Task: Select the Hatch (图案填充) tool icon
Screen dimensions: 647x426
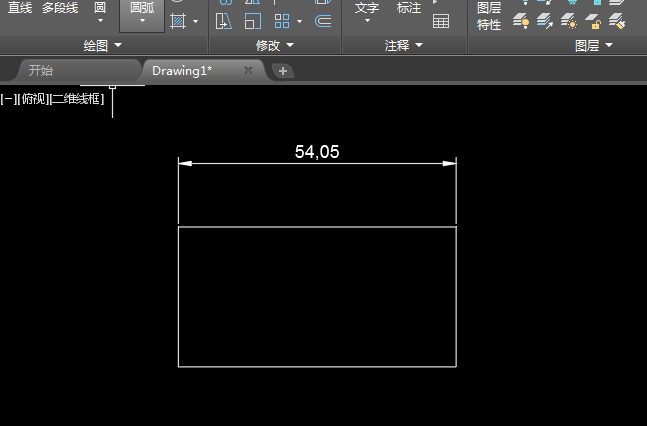Action: pos(178,21)
